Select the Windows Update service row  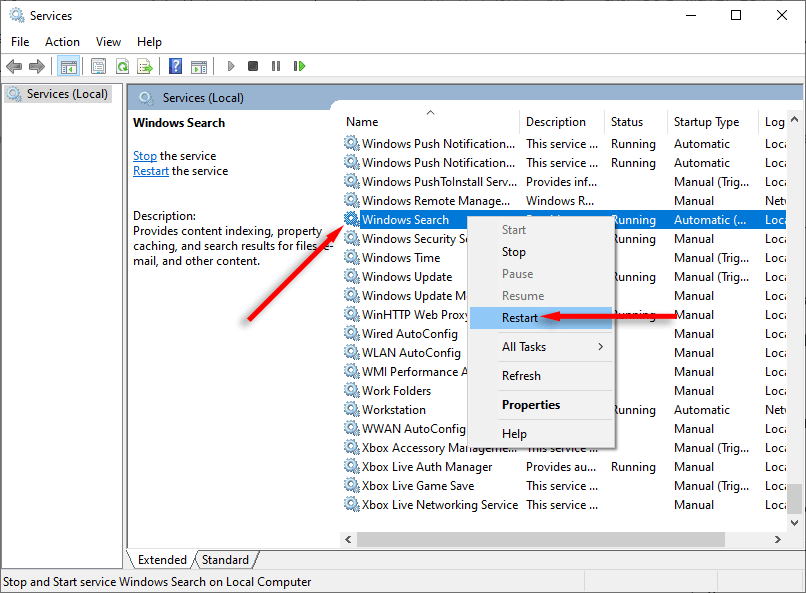[x=406, y=277]
